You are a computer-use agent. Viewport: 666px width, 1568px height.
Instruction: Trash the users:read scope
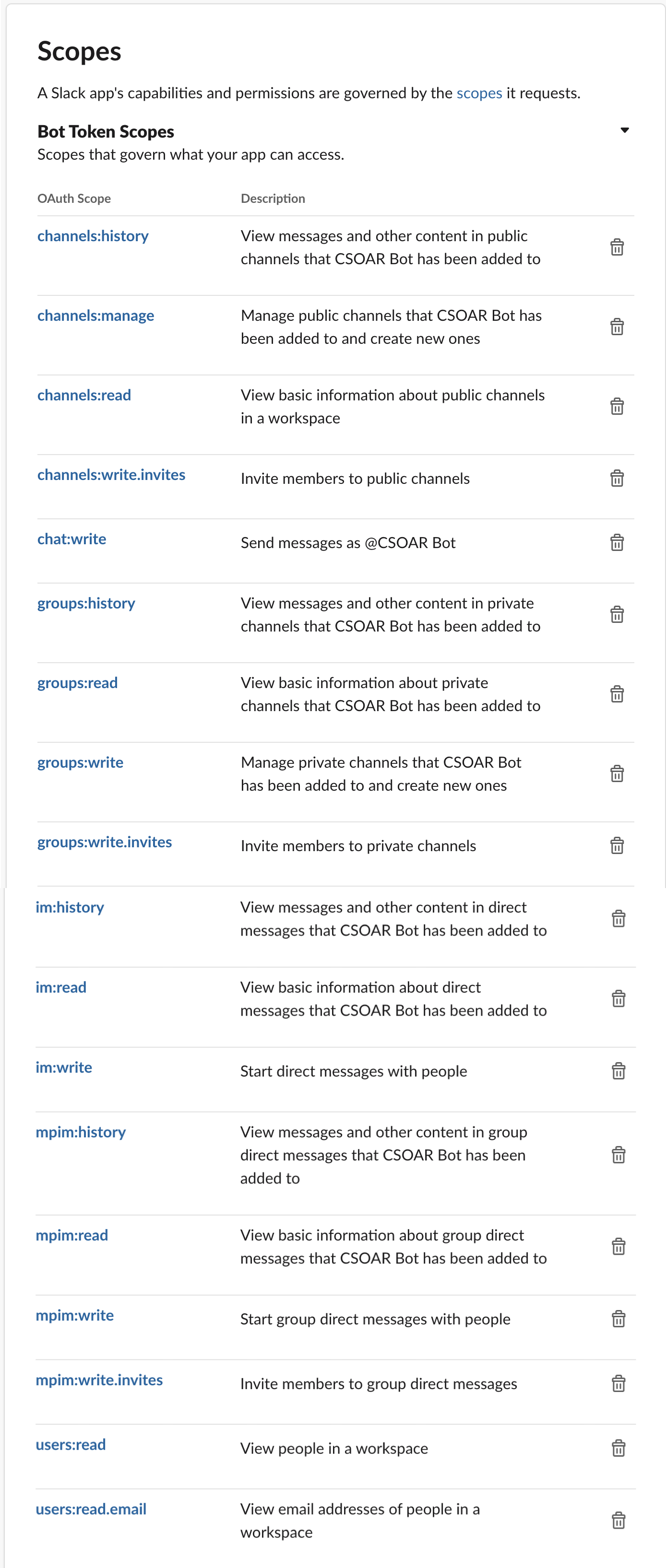point(618,1448)
